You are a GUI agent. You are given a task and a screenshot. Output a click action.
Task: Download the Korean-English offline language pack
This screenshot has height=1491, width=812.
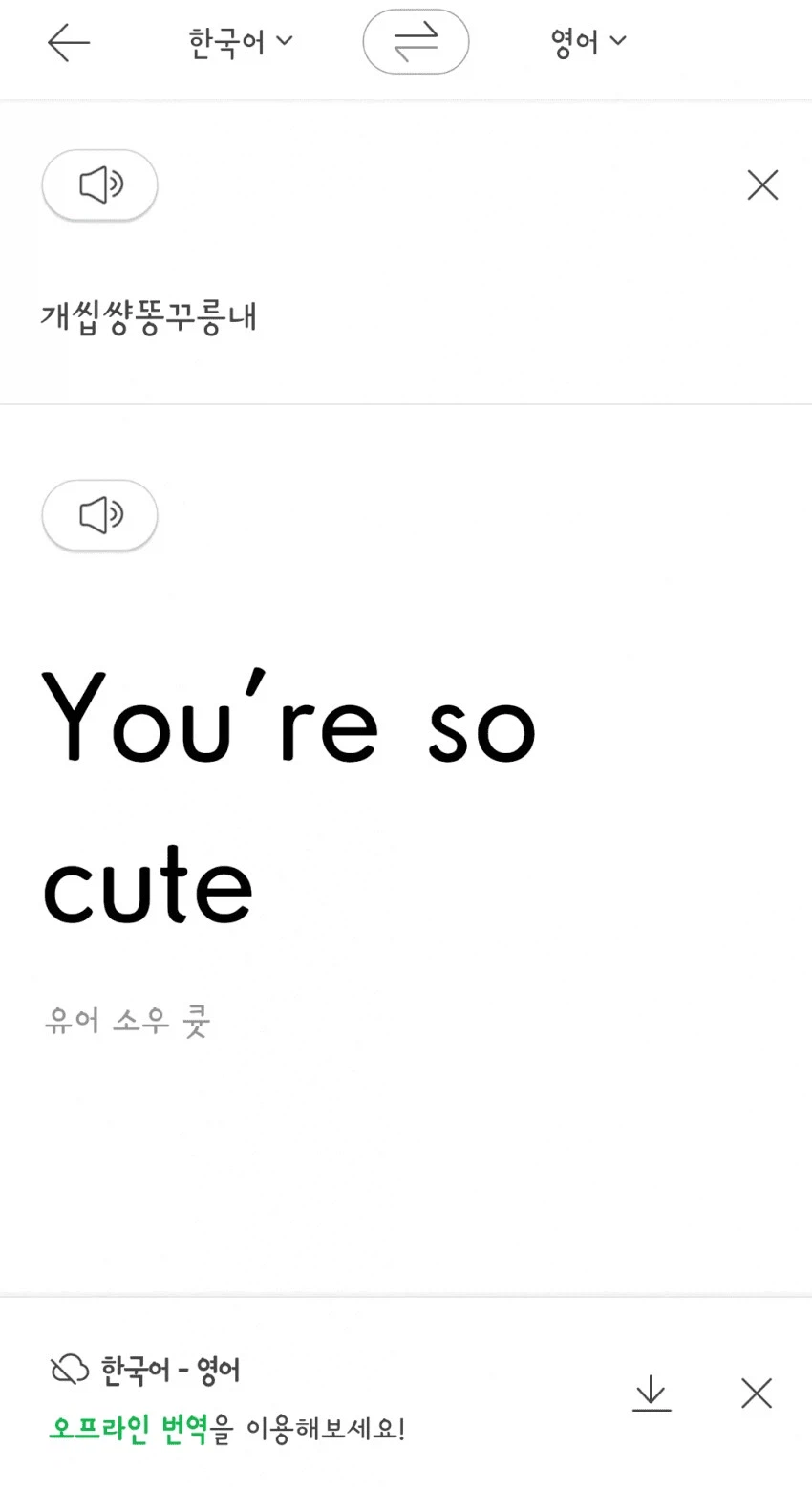652,1393
